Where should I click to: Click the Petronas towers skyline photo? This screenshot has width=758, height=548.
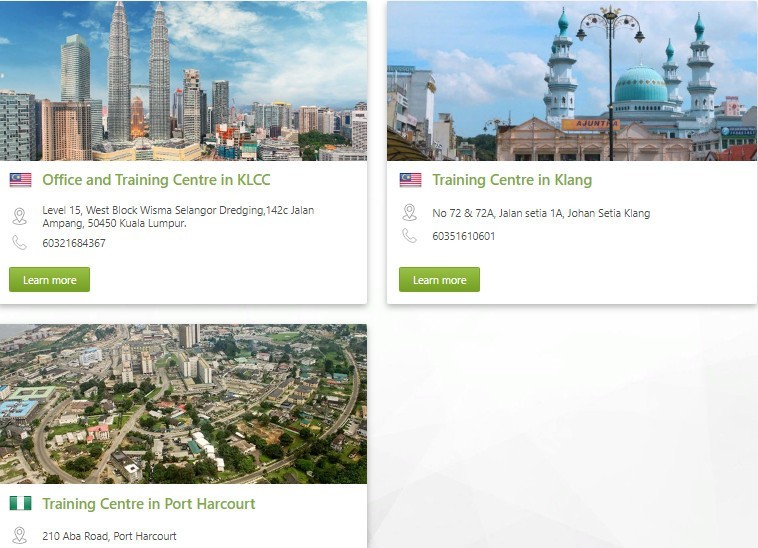point(183,81)
